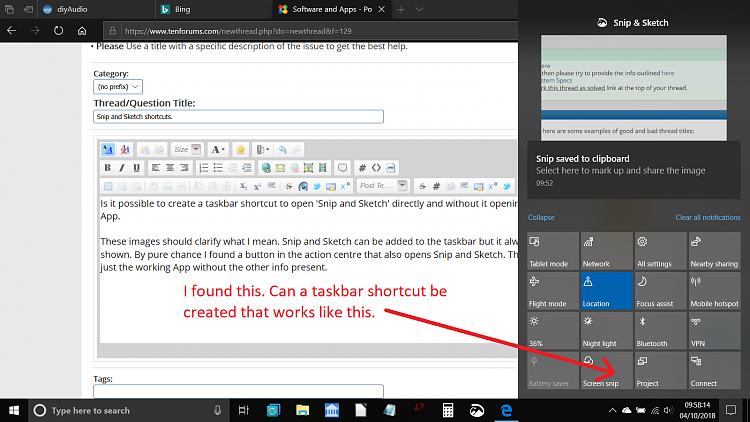Viewport: 750px width, 422px height.
Task: Align text right in editor
Action: (184, 168)
